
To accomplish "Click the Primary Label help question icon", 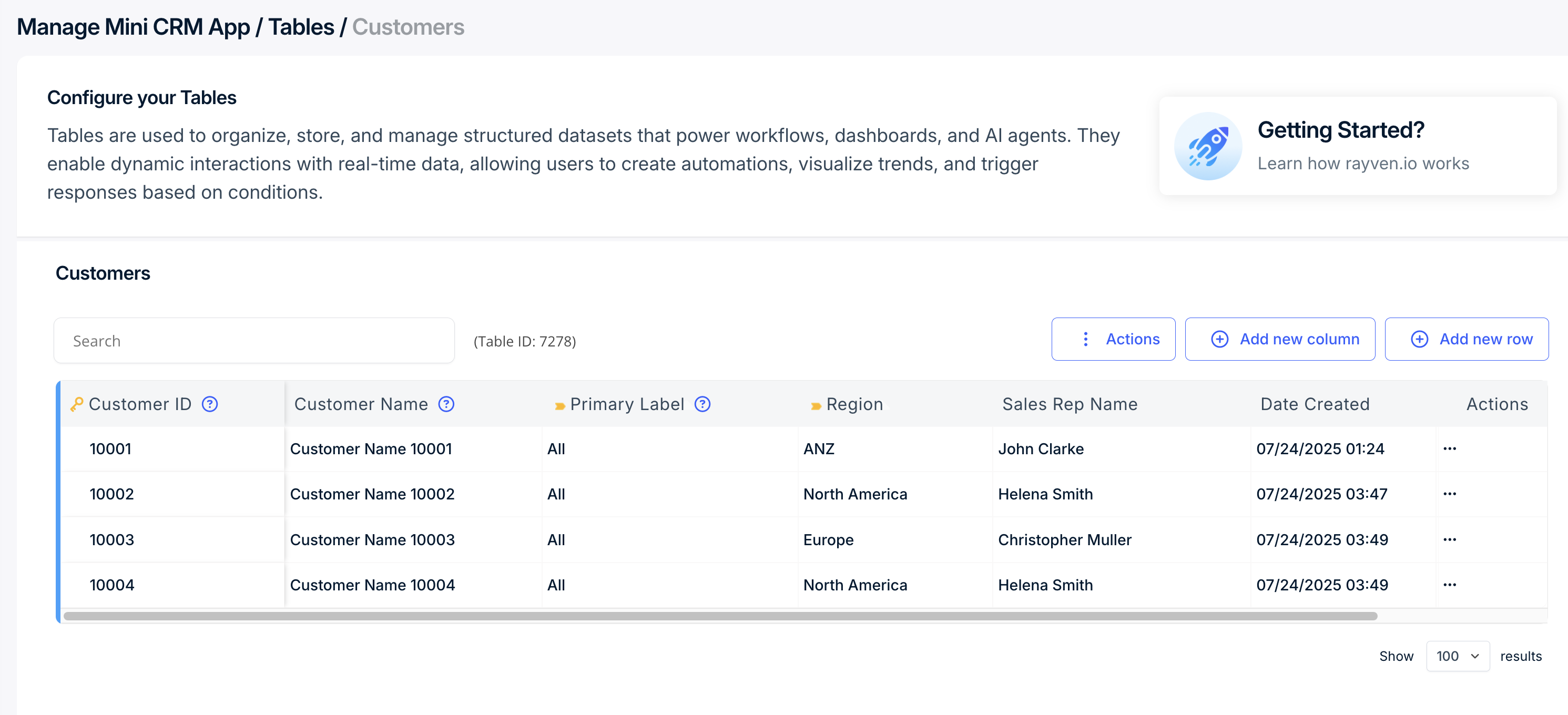I will click(702, 404).
